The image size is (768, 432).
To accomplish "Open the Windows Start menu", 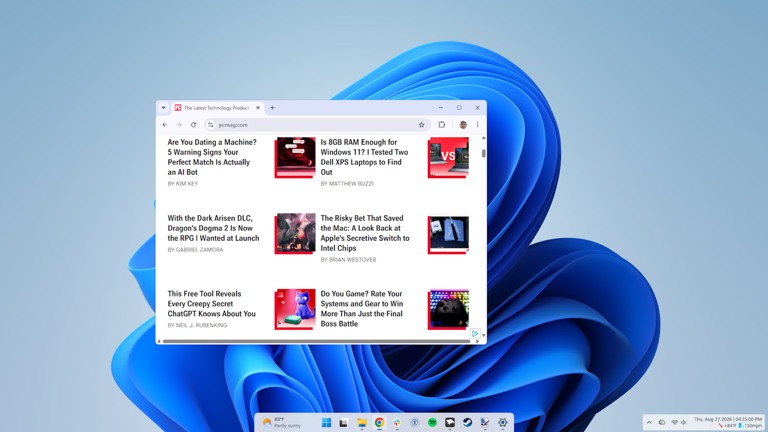I will point(326,422).
